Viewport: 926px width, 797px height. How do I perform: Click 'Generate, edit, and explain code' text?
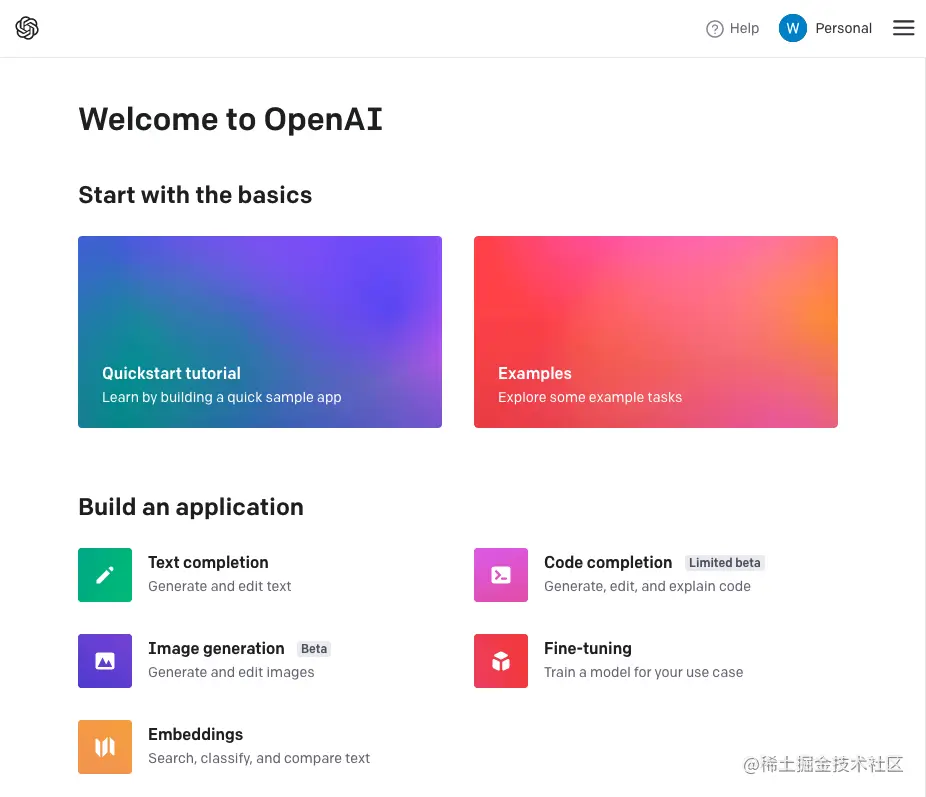pos(647,586)
